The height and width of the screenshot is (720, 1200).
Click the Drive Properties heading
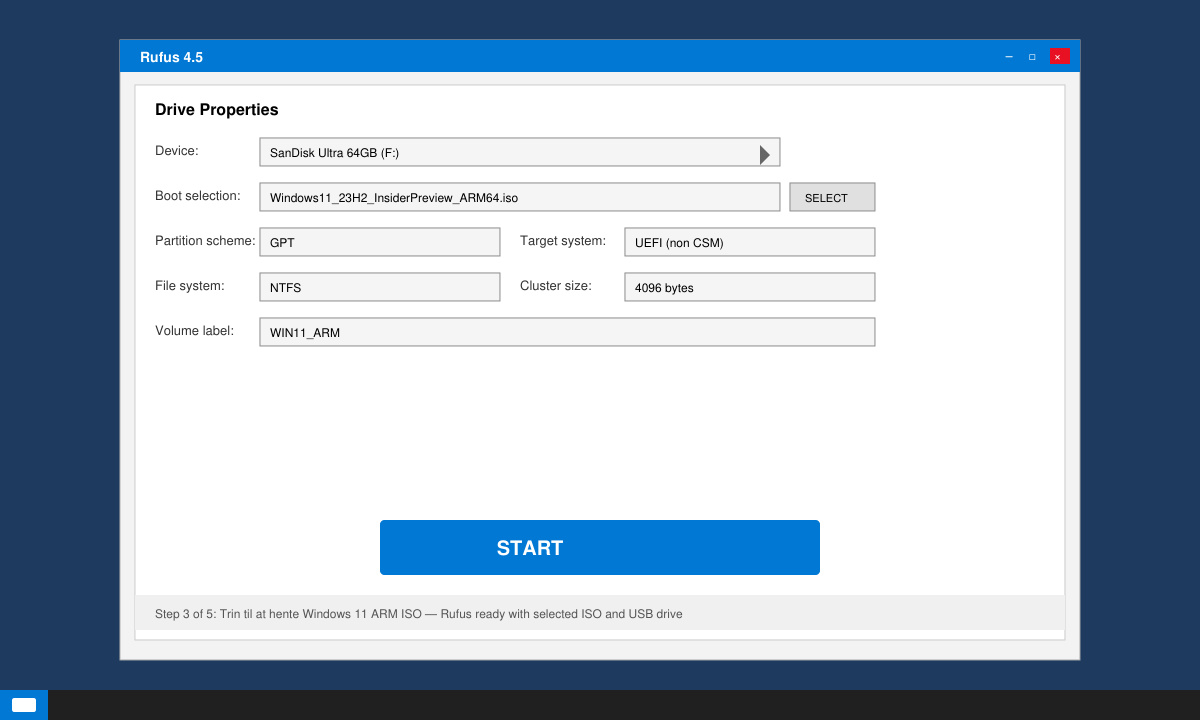click(217, 110)
